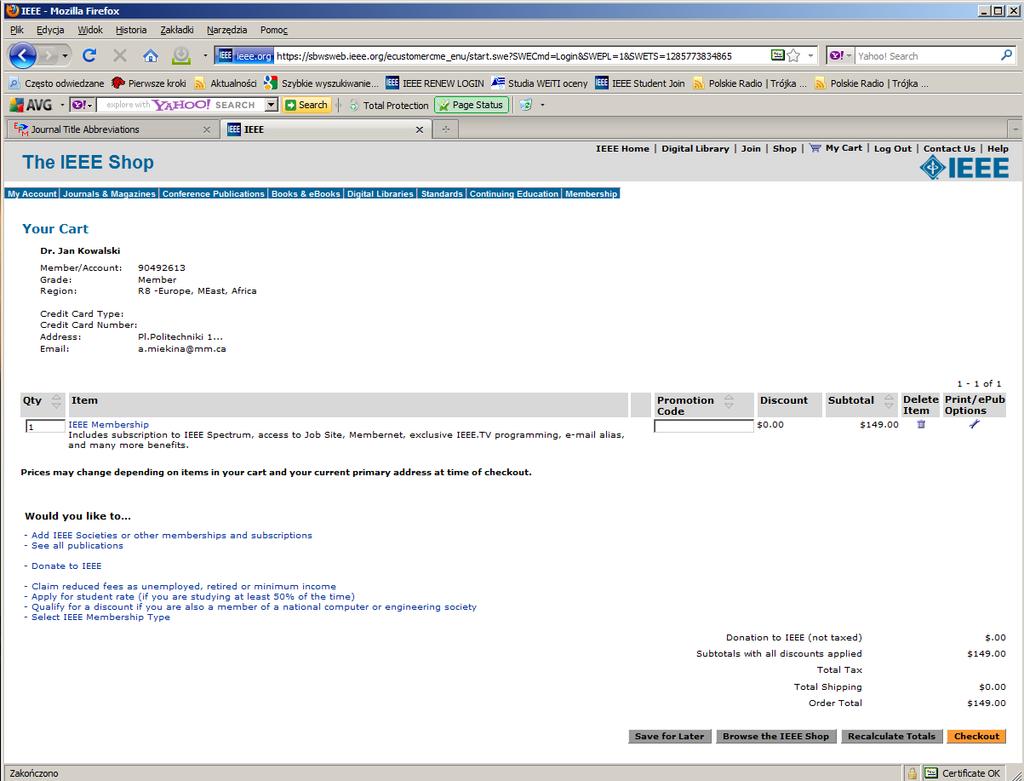Click the orange Checkout button
Screen dimensions: 1024x781
tap(976, 736)
